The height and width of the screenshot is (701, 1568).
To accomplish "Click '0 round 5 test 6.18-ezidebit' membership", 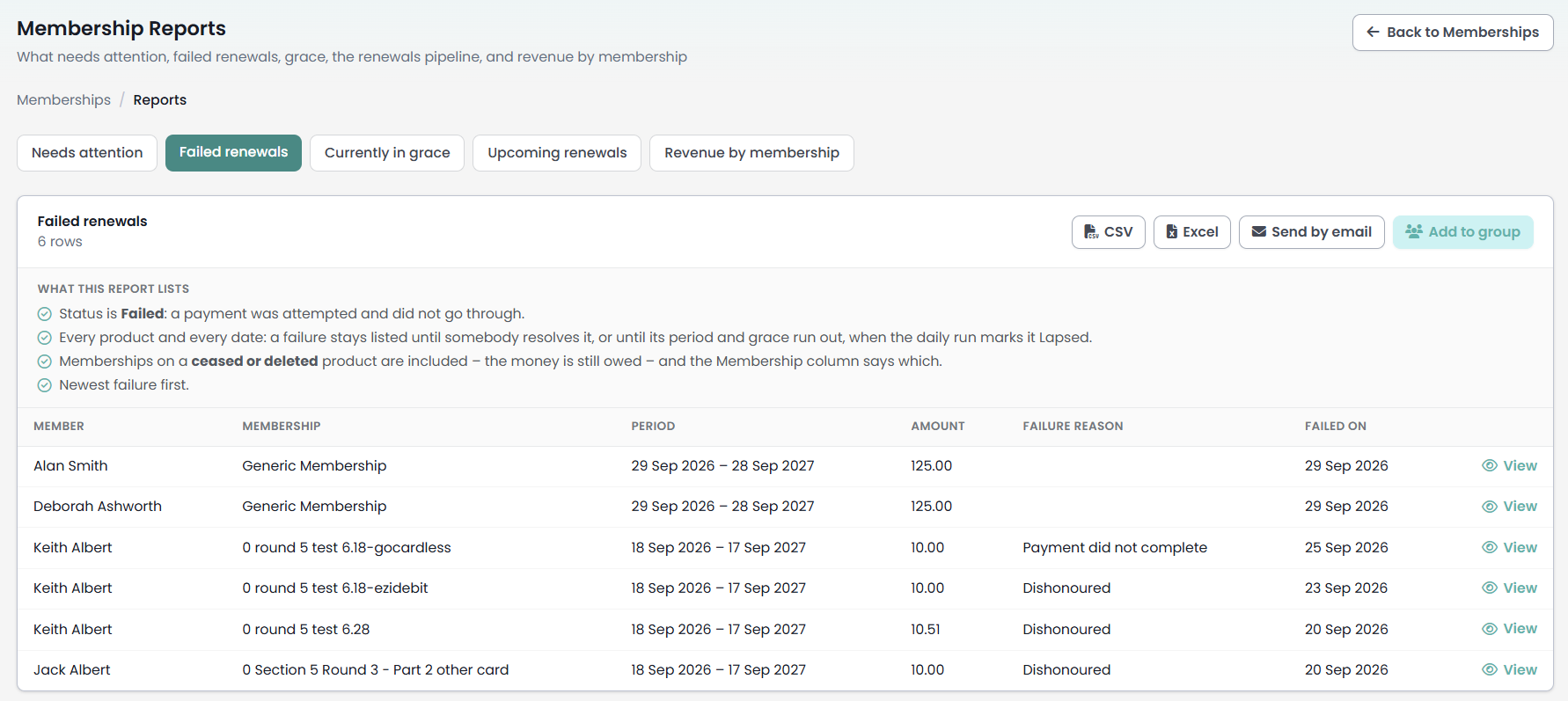I will coord(335,588).
